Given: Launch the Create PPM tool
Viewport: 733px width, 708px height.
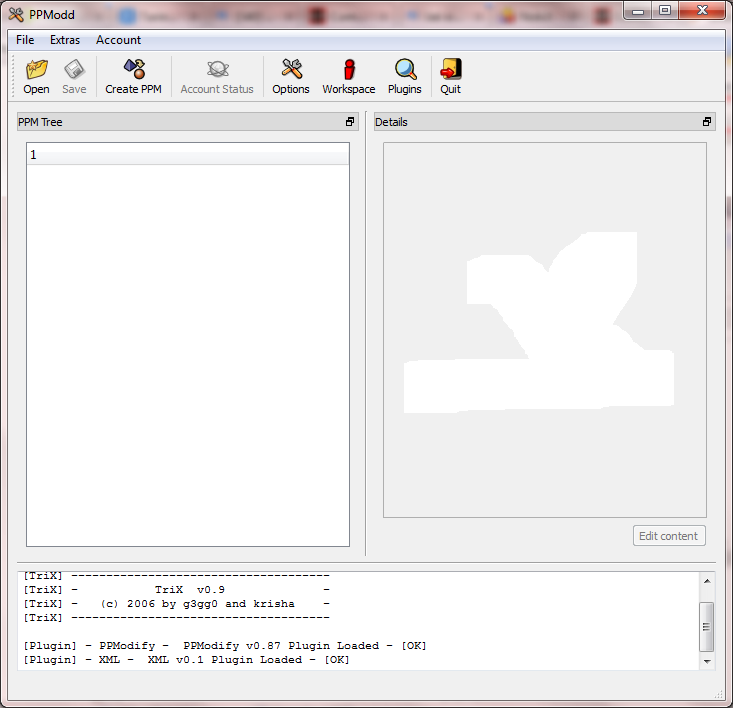Looking at the screenshot, I should (x=134, y=77).
